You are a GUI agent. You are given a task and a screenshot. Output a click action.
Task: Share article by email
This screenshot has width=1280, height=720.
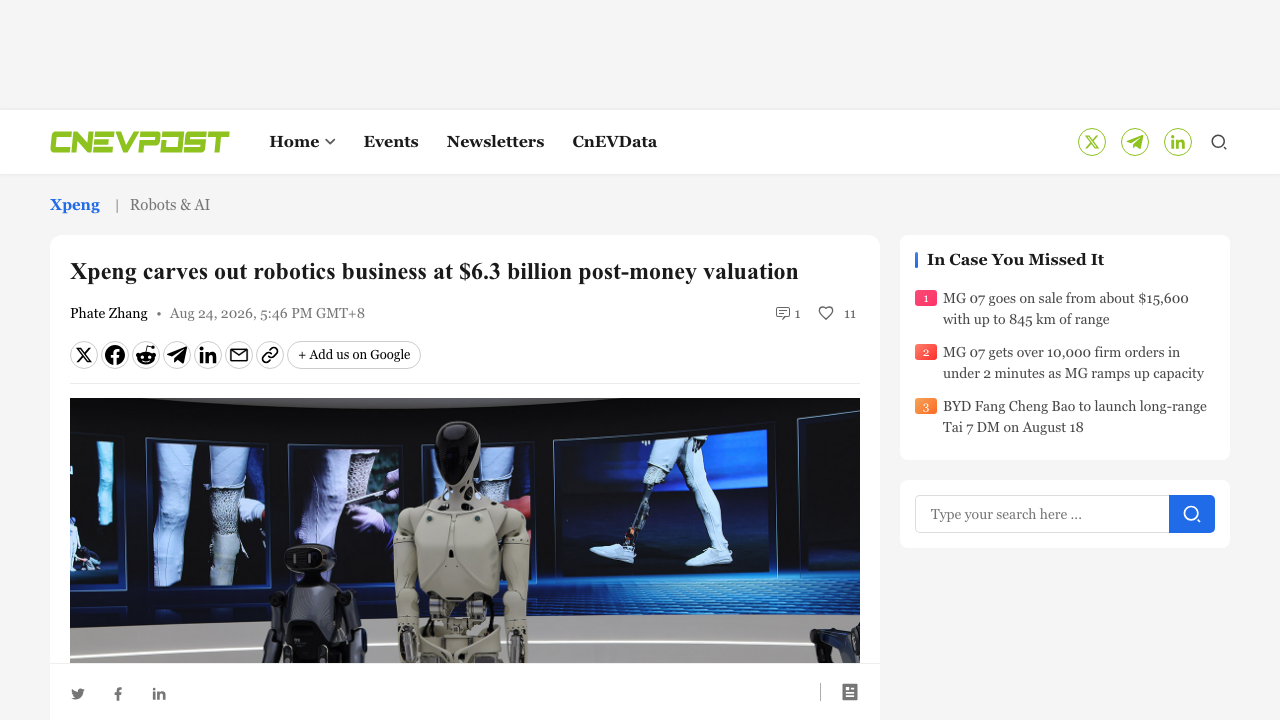click(239, 355)
